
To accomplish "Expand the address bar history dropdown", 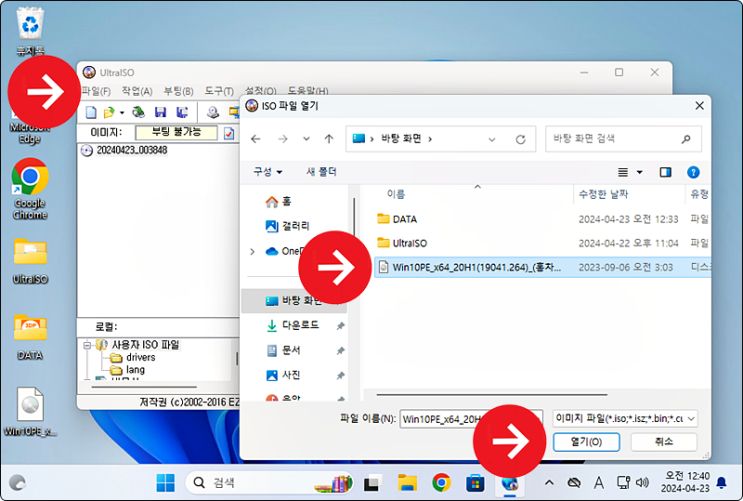I will point(492,139).
